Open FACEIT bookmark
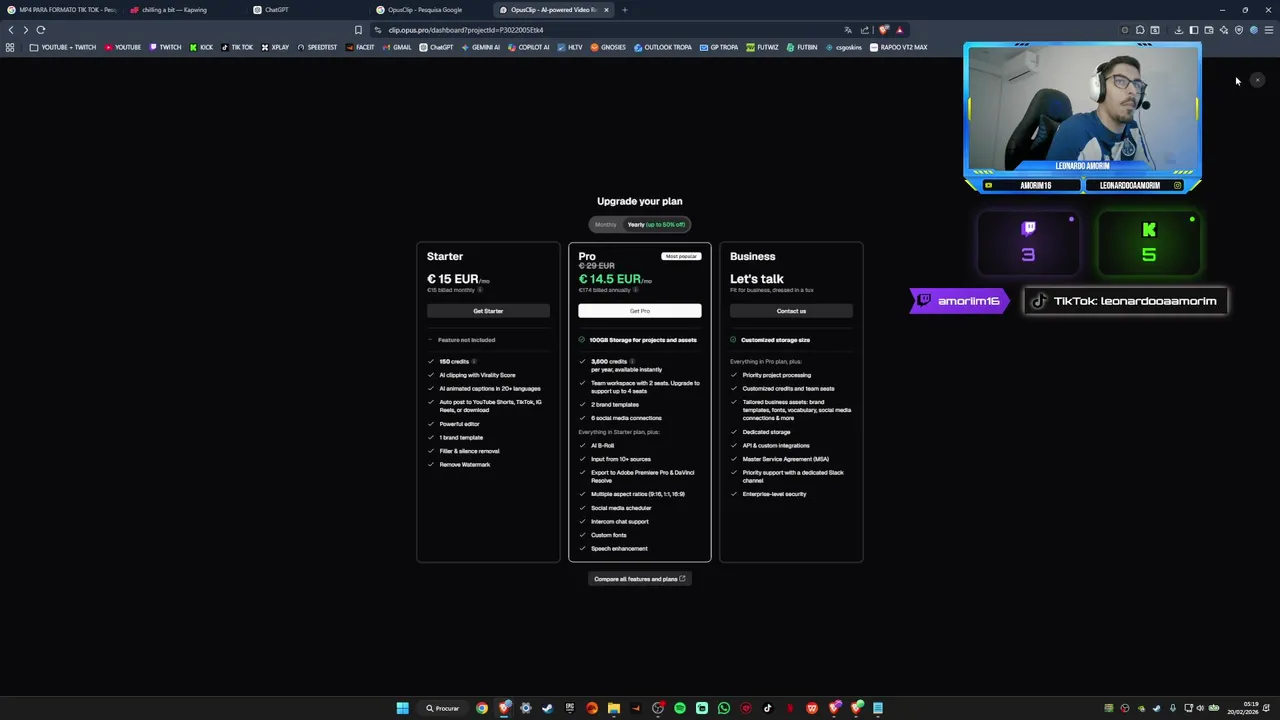This screenshot has height=720, width=1280. [x=360, y=47]
